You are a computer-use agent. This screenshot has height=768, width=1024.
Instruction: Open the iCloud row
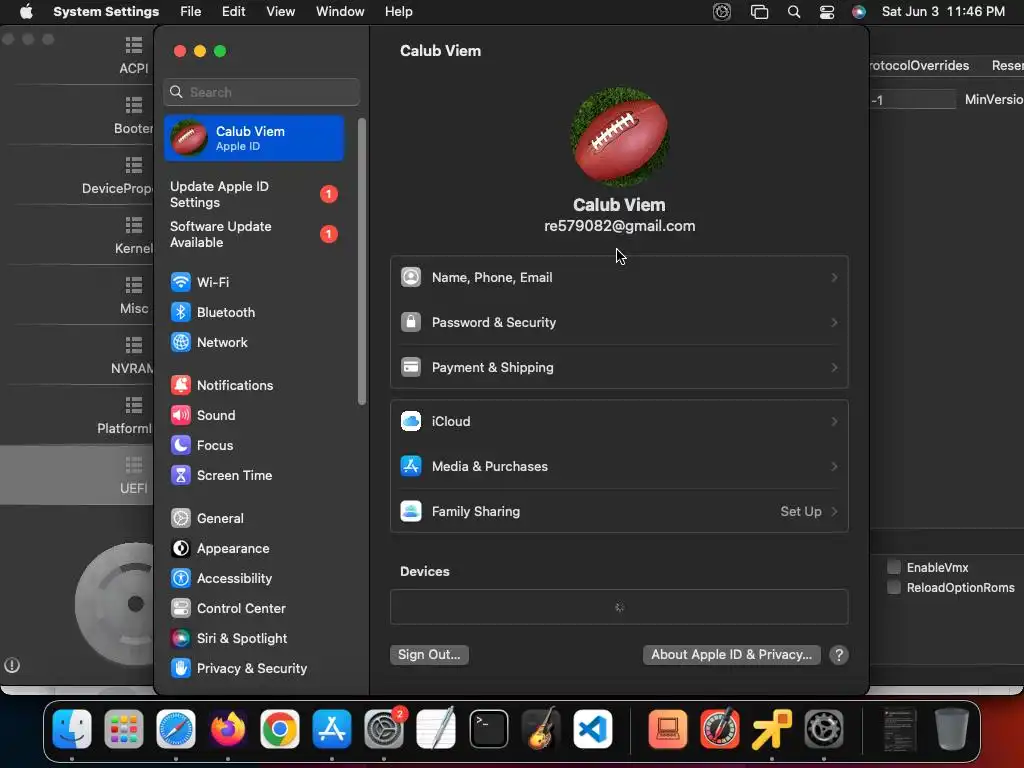[619, 421]
